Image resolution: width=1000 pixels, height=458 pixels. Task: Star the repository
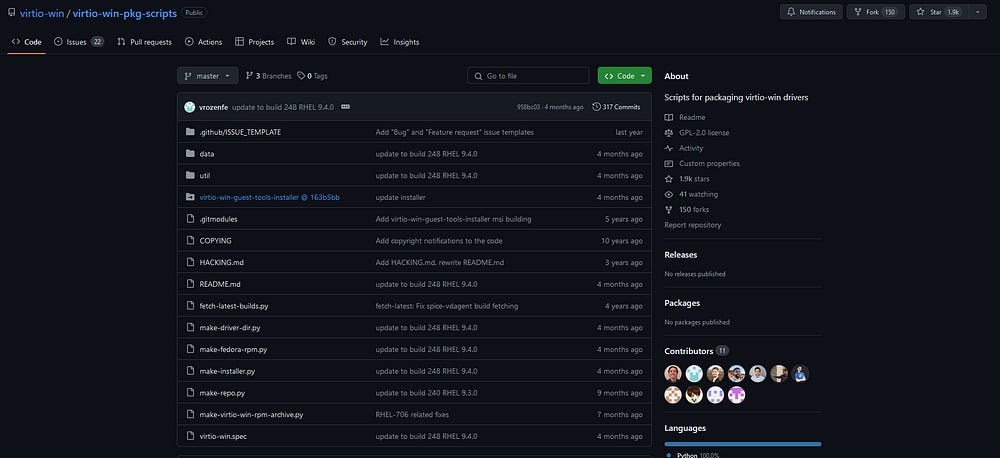(939, 12)
